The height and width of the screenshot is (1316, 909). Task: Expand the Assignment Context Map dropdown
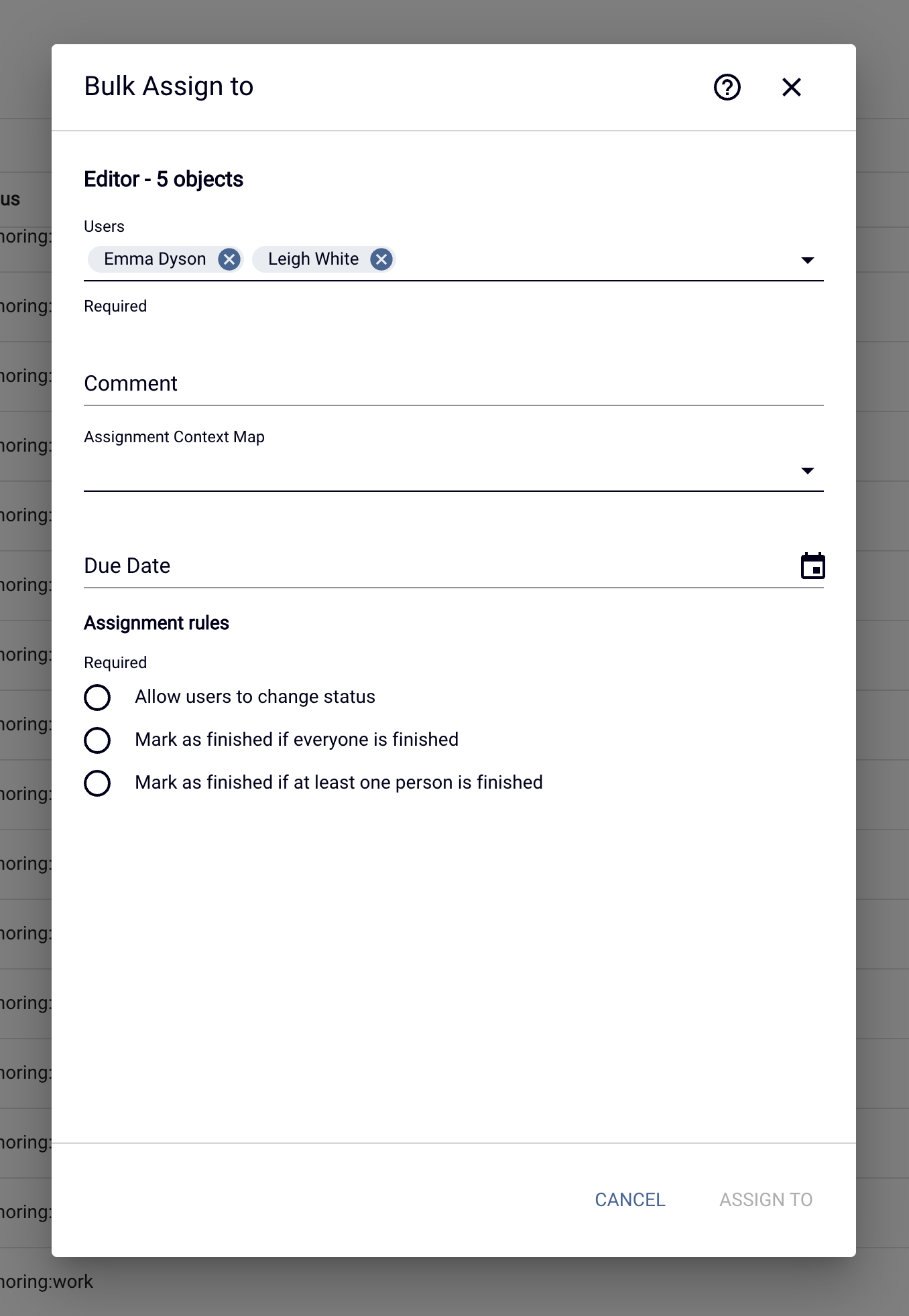pyautogui.click(x=808, y=470)
